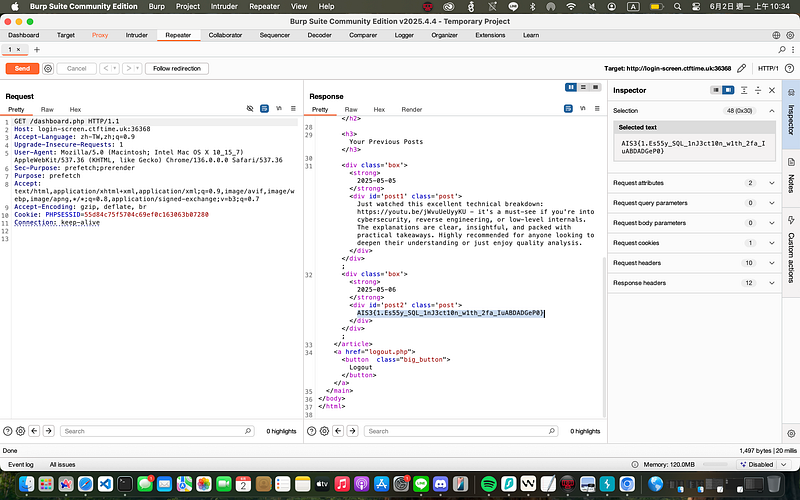Edit target with pencil icon
This screenshot has width=800, height=500.
click(x=742, y=68)
